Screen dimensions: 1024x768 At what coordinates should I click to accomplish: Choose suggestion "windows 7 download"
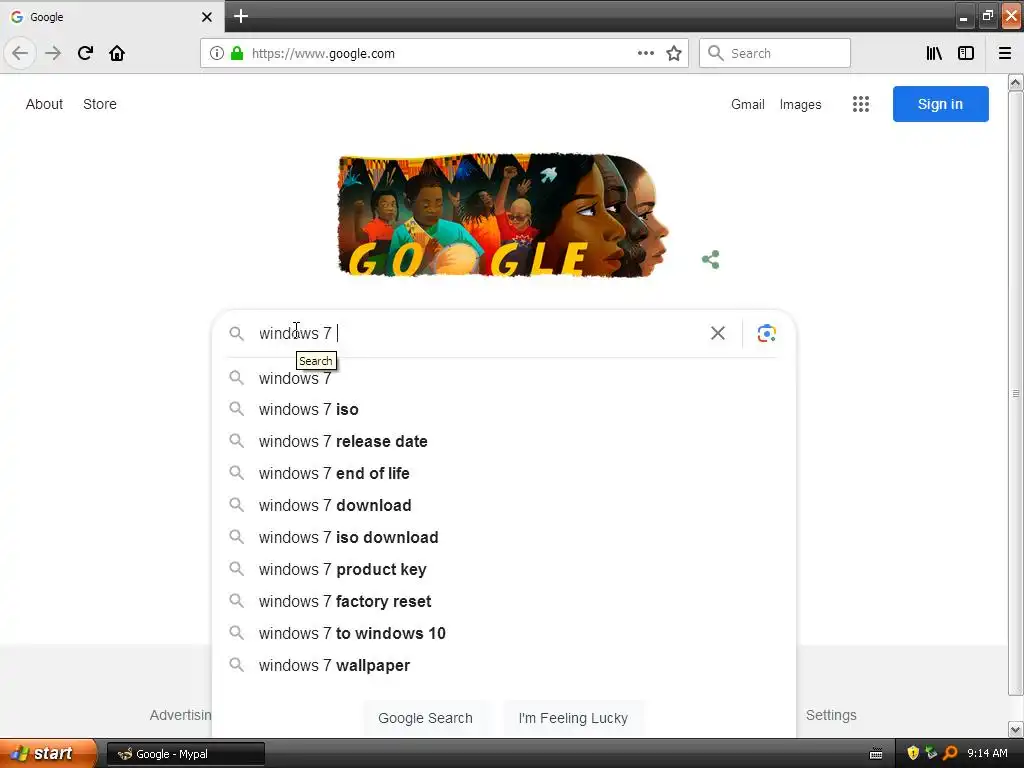504,505
